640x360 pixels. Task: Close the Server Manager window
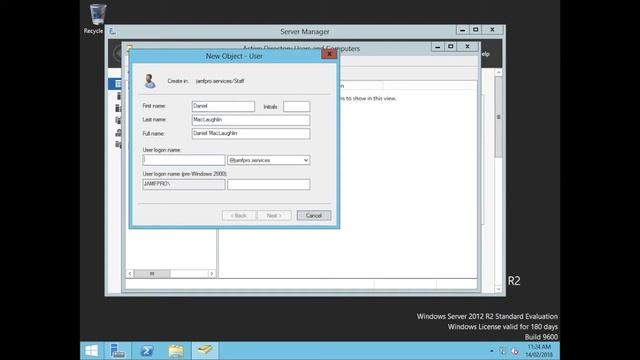[492, 30]
